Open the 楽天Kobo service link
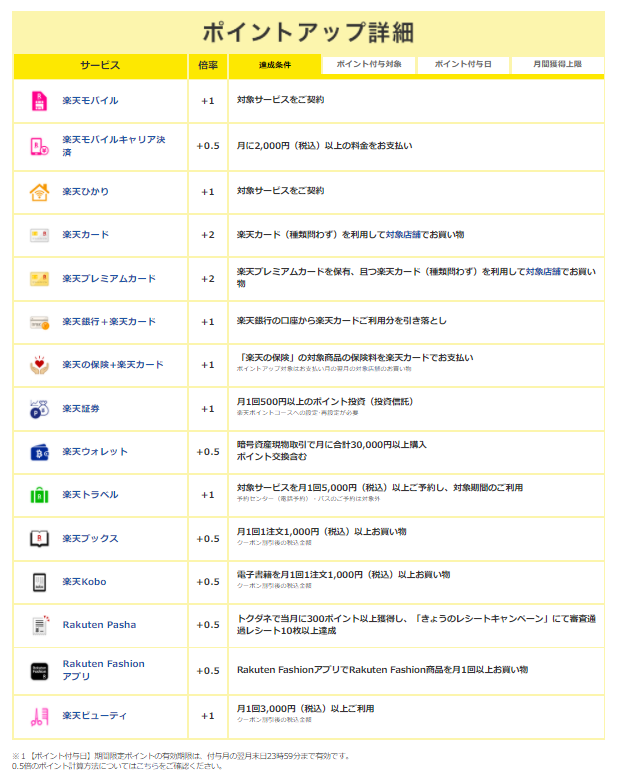 pyautogui.click(x=84, y=582)
